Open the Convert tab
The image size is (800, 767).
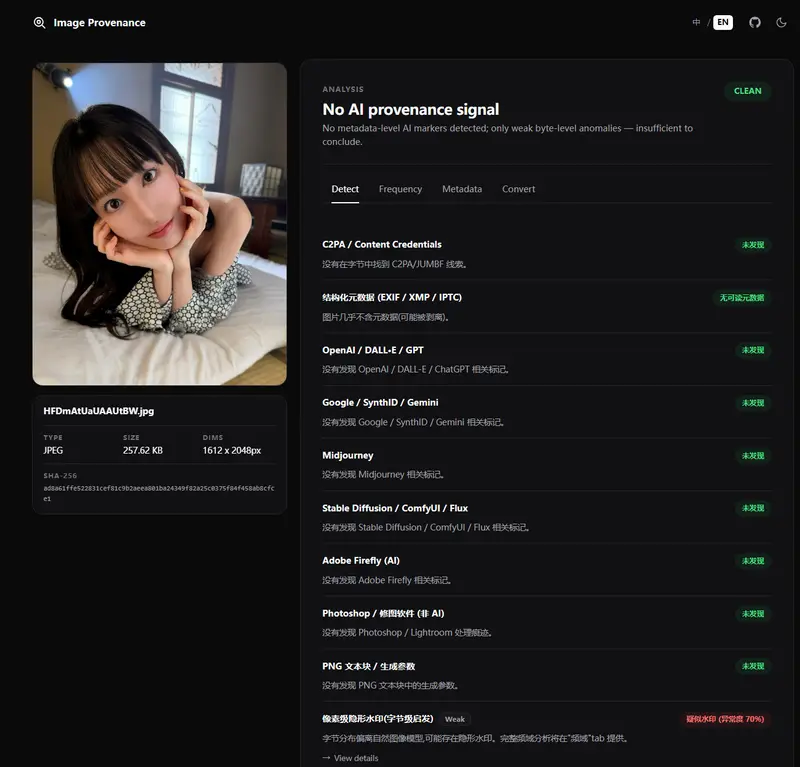point(518,189)
